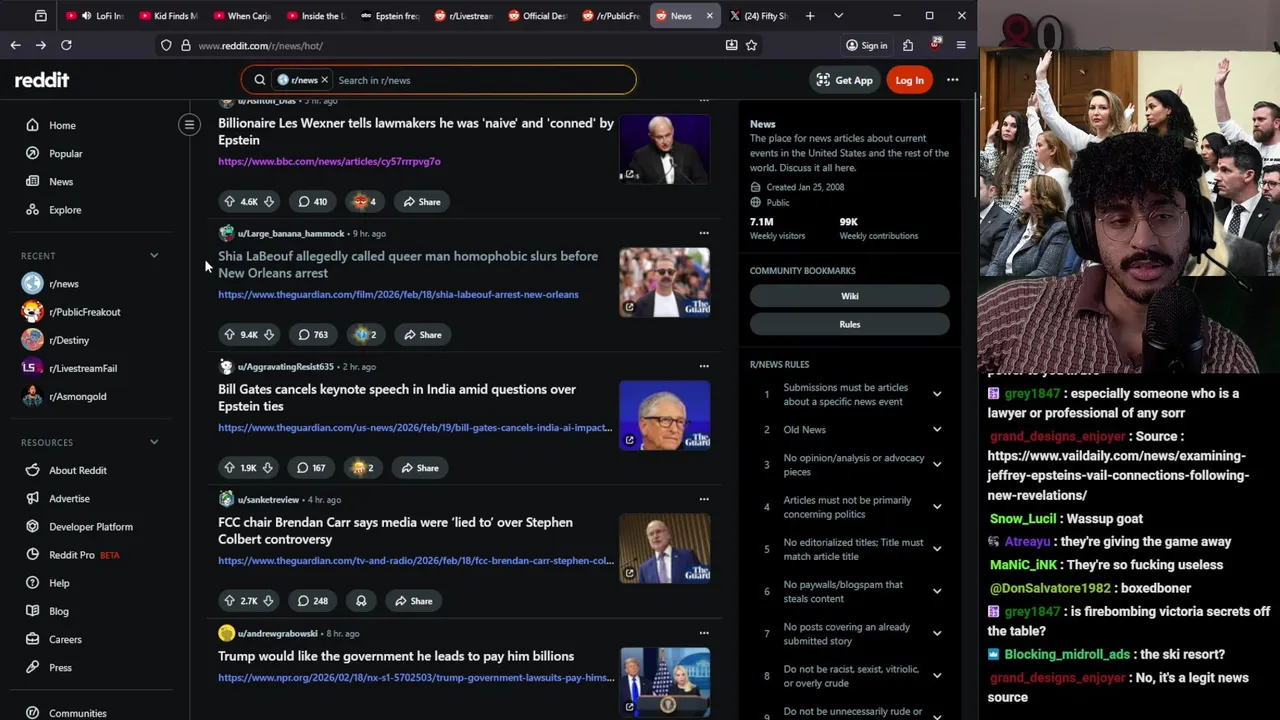Open the BBC article link for Wexner

[x=329, y=161]
